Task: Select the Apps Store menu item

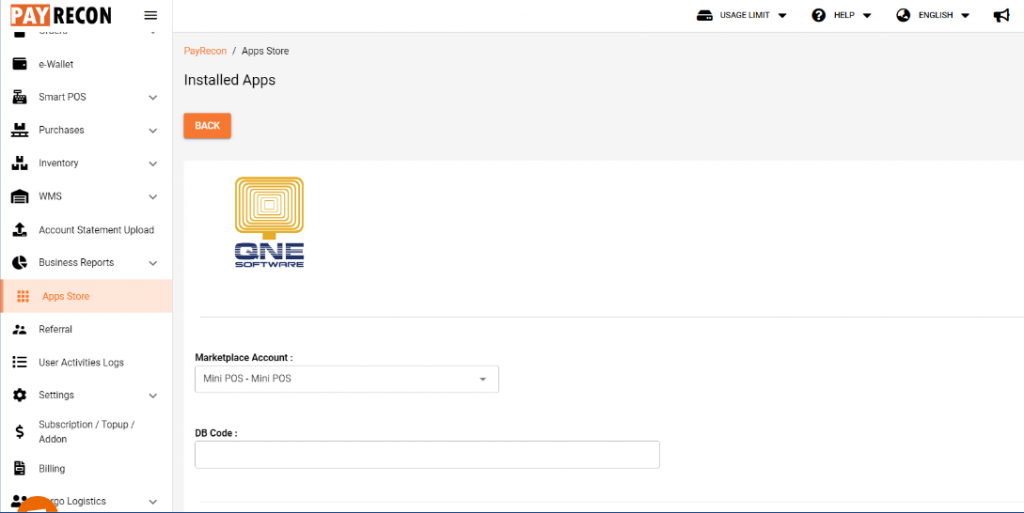Action: pos(86,296)
